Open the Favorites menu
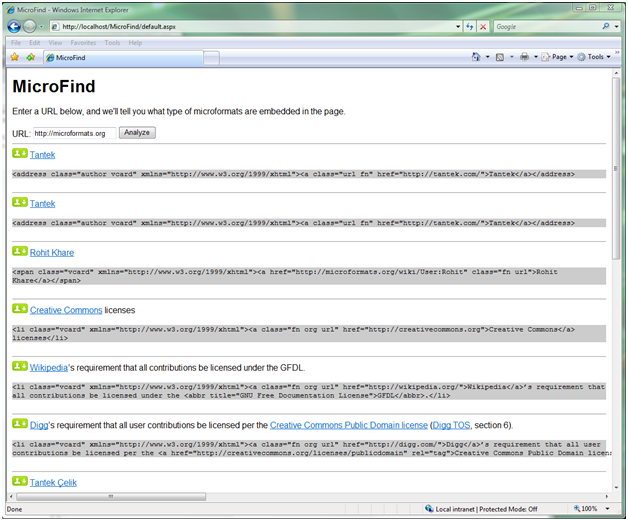The height and width of the screenshot is (521, 628). click(83, 42)
